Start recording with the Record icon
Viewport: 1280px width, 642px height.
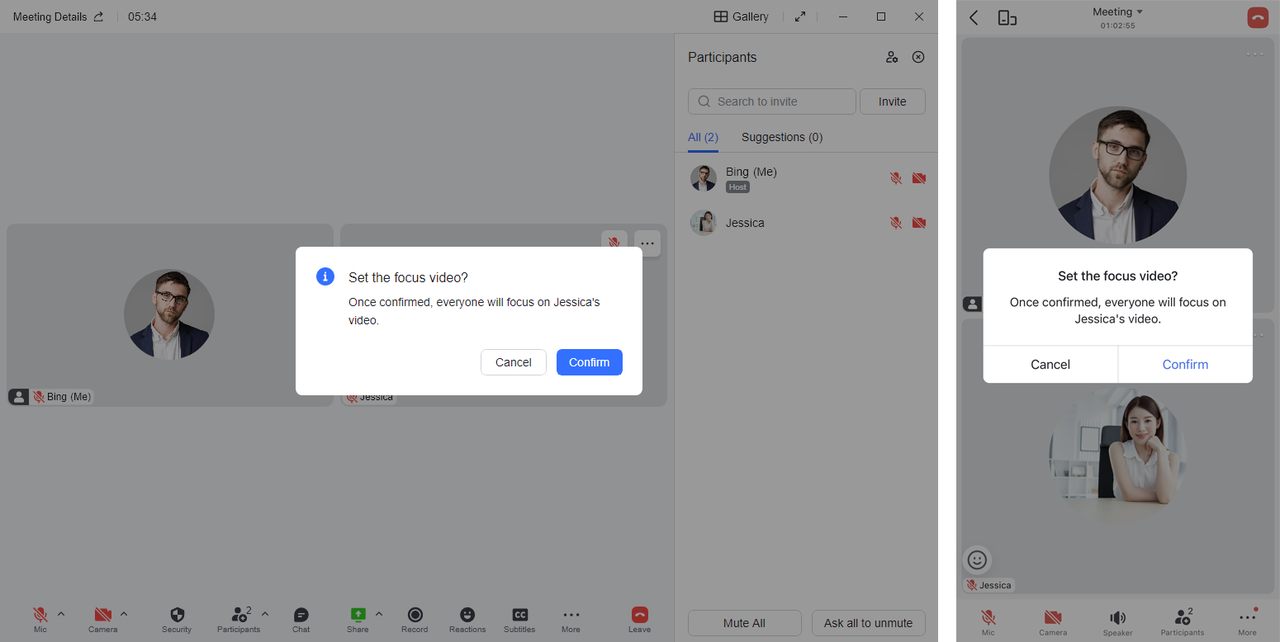[415, 615]
